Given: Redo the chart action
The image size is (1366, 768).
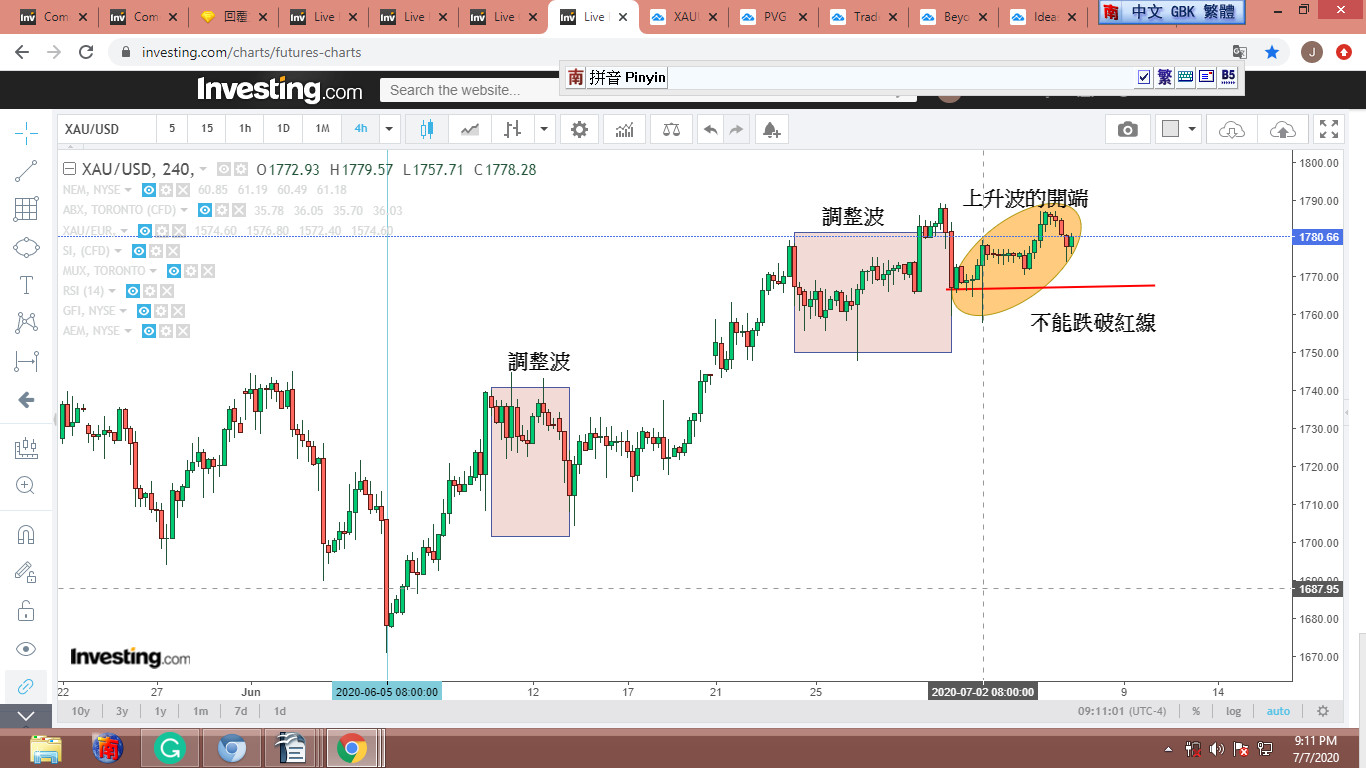Looking at the screenshot, I should pos(736,129).
